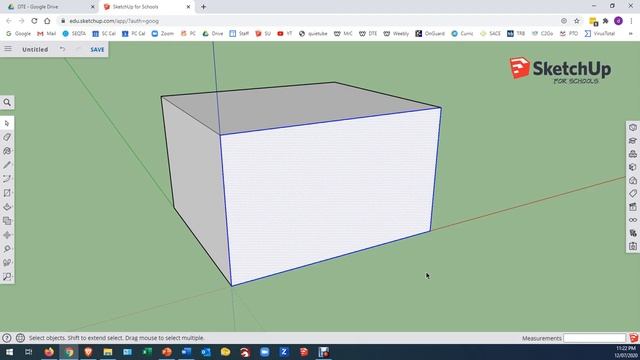Open the hamburger menu beside Untitled
Screen dimensions: 640x360
coord(8,49)
